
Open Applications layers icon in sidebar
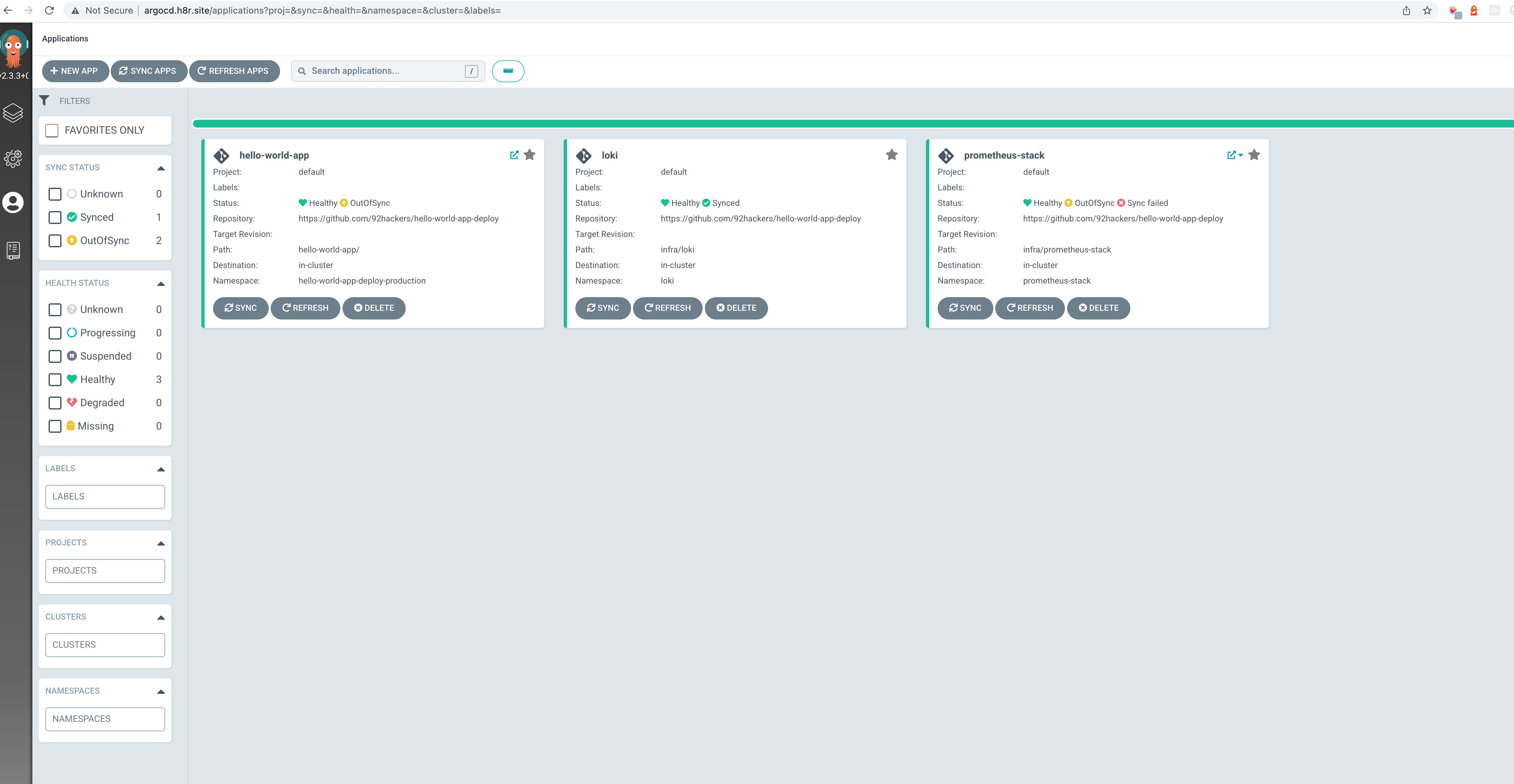pos(13,112)
